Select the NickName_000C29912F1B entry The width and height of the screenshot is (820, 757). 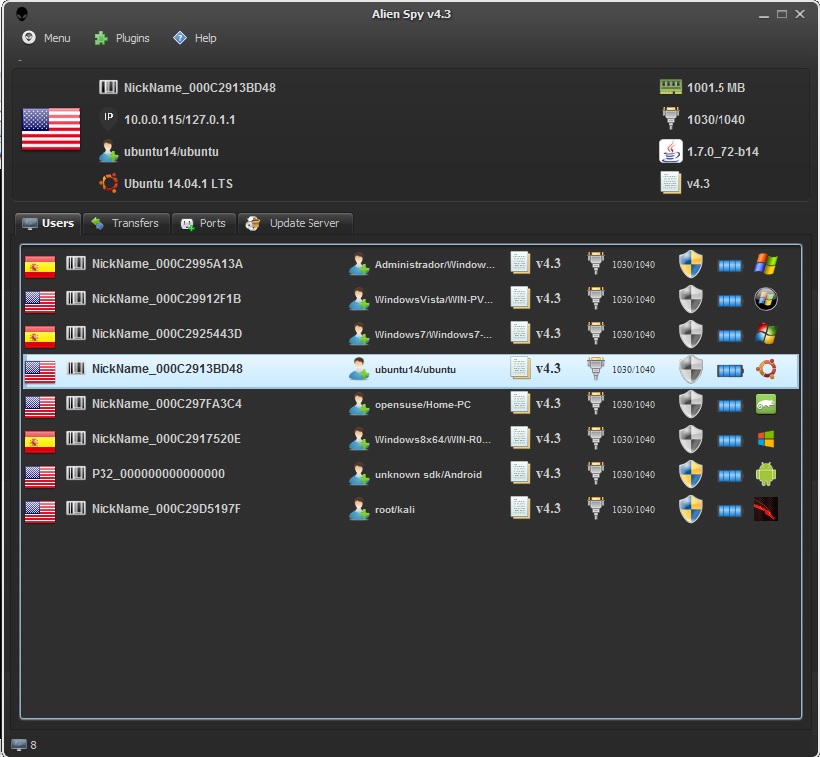(x=411, y=299)
